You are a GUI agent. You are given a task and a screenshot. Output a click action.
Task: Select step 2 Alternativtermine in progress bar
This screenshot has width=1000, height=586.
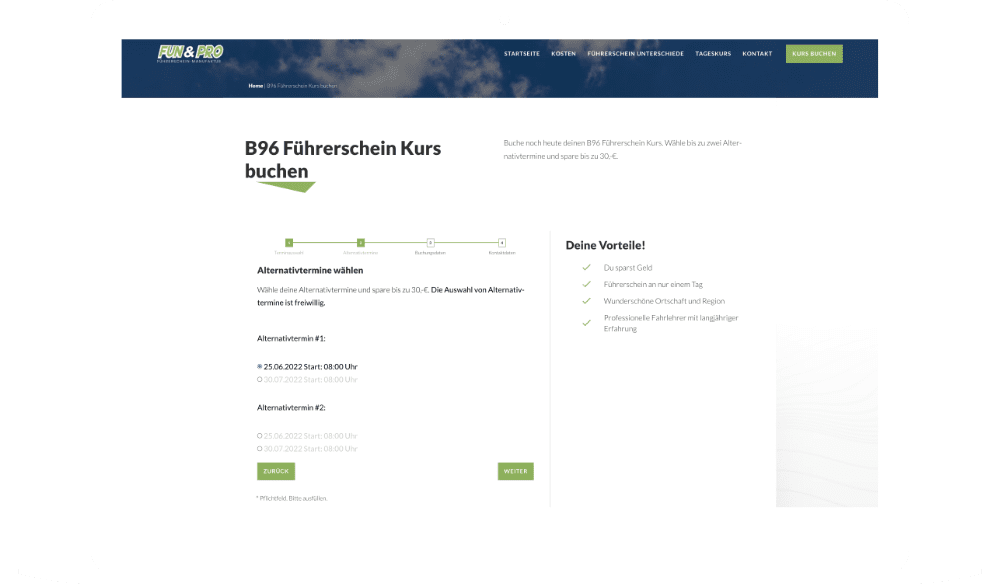360,242
